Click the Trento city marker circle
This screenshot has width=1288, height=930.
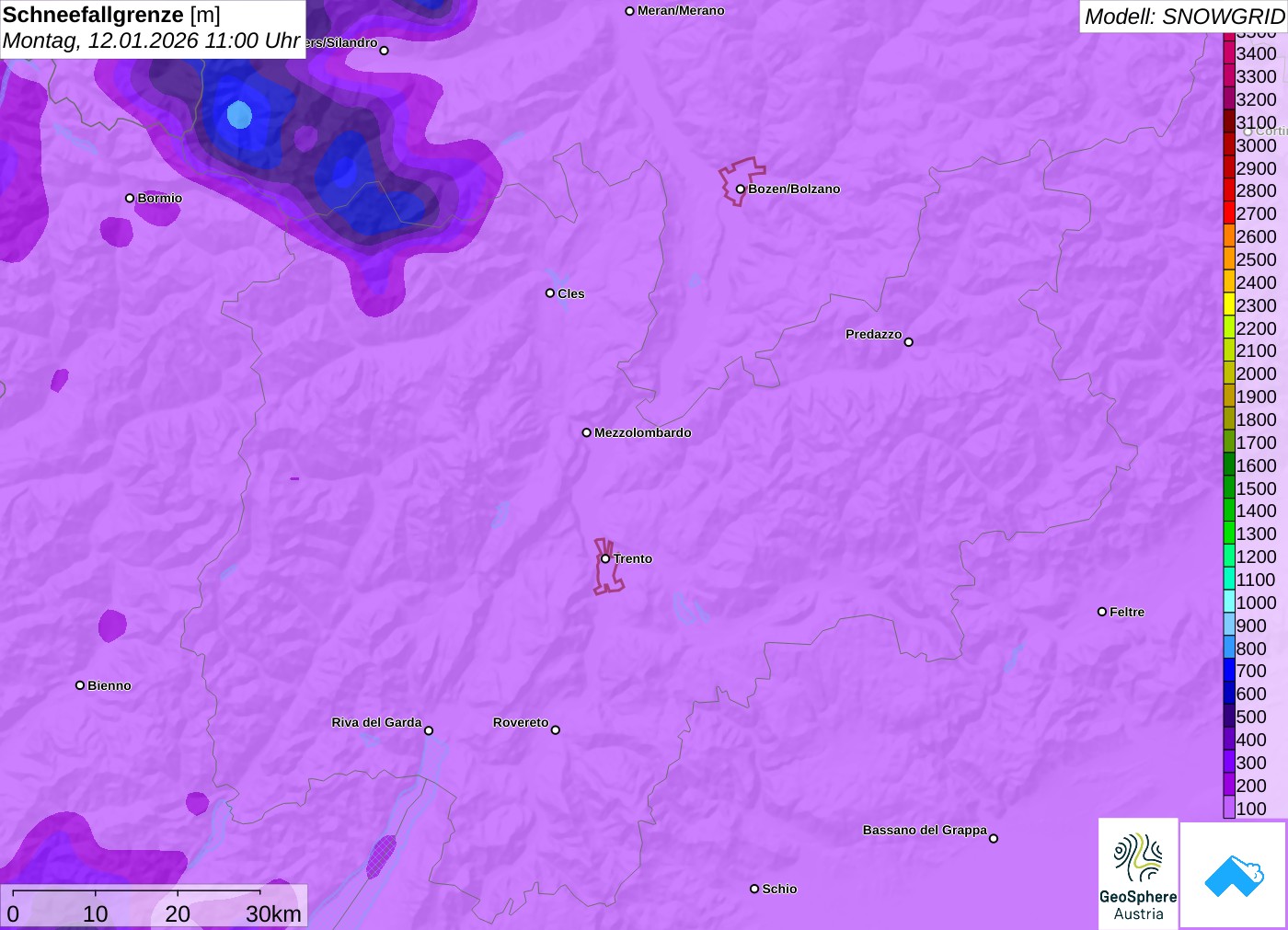click(605, 558)
